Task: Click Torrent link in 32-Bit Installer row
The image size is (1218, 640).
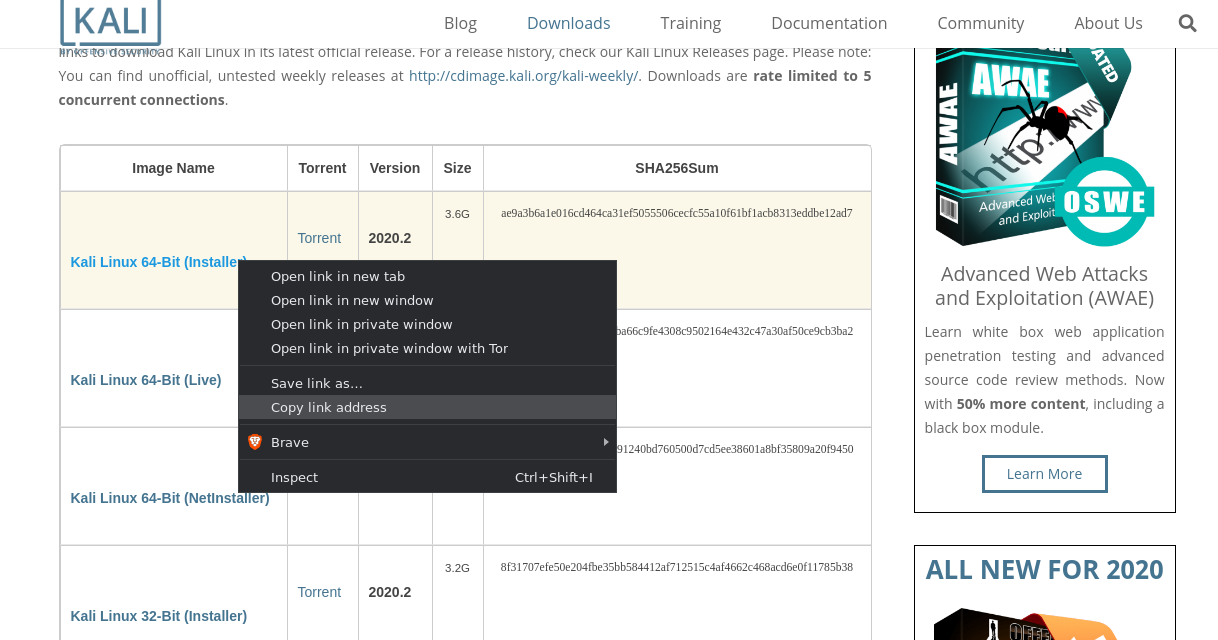Action: [319, 592]
